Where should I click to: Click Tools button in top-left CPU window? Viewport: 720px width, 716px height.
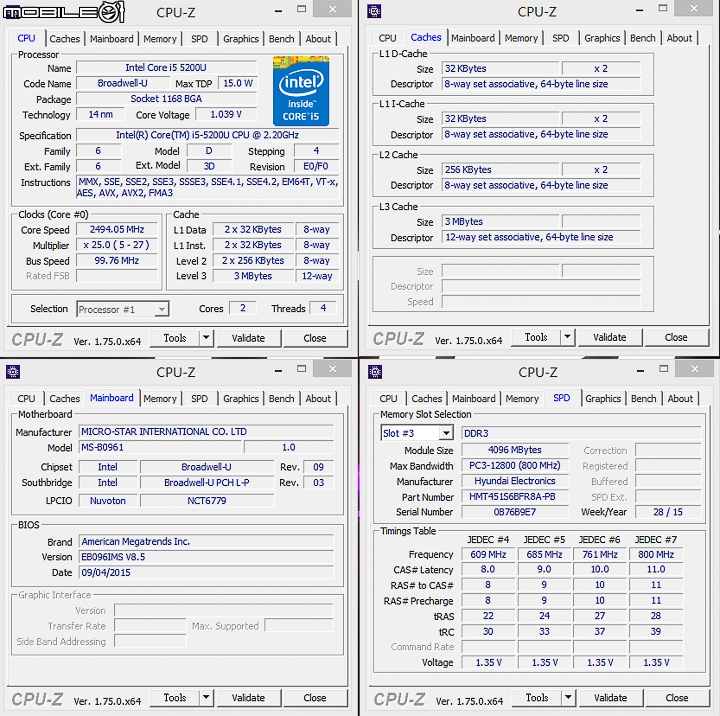175,338
